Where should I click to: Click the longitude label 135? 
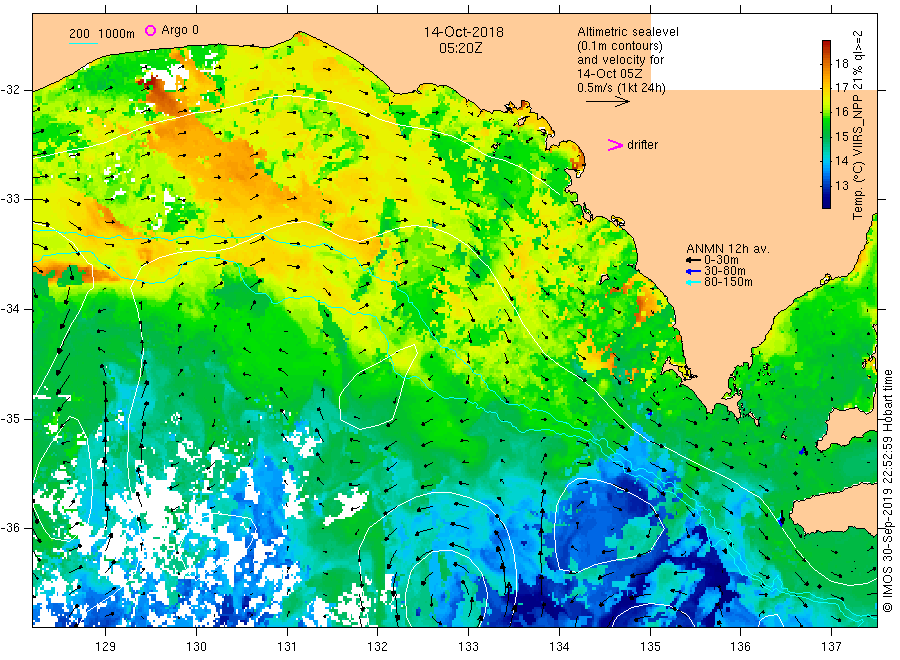[x=650, y=647]
